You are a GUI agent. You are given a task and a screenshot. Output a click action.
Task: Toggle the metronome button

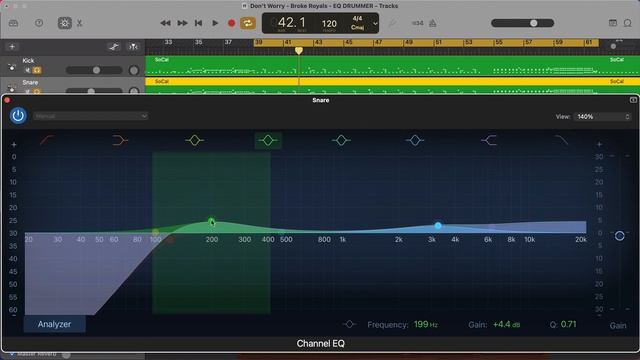coord(433,23)
